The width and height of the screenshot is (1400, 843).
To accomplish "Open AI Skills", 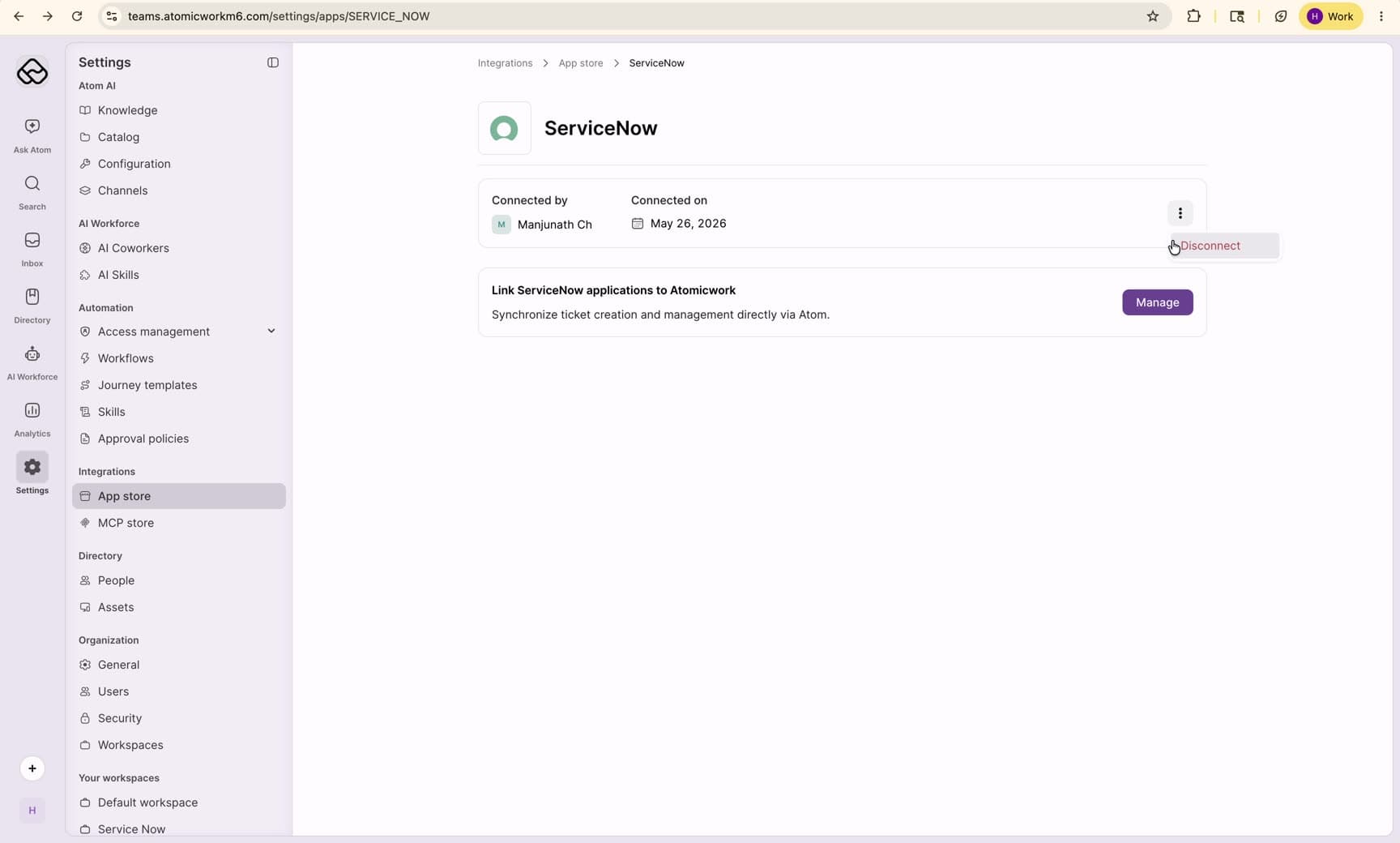I will (179, 275).
